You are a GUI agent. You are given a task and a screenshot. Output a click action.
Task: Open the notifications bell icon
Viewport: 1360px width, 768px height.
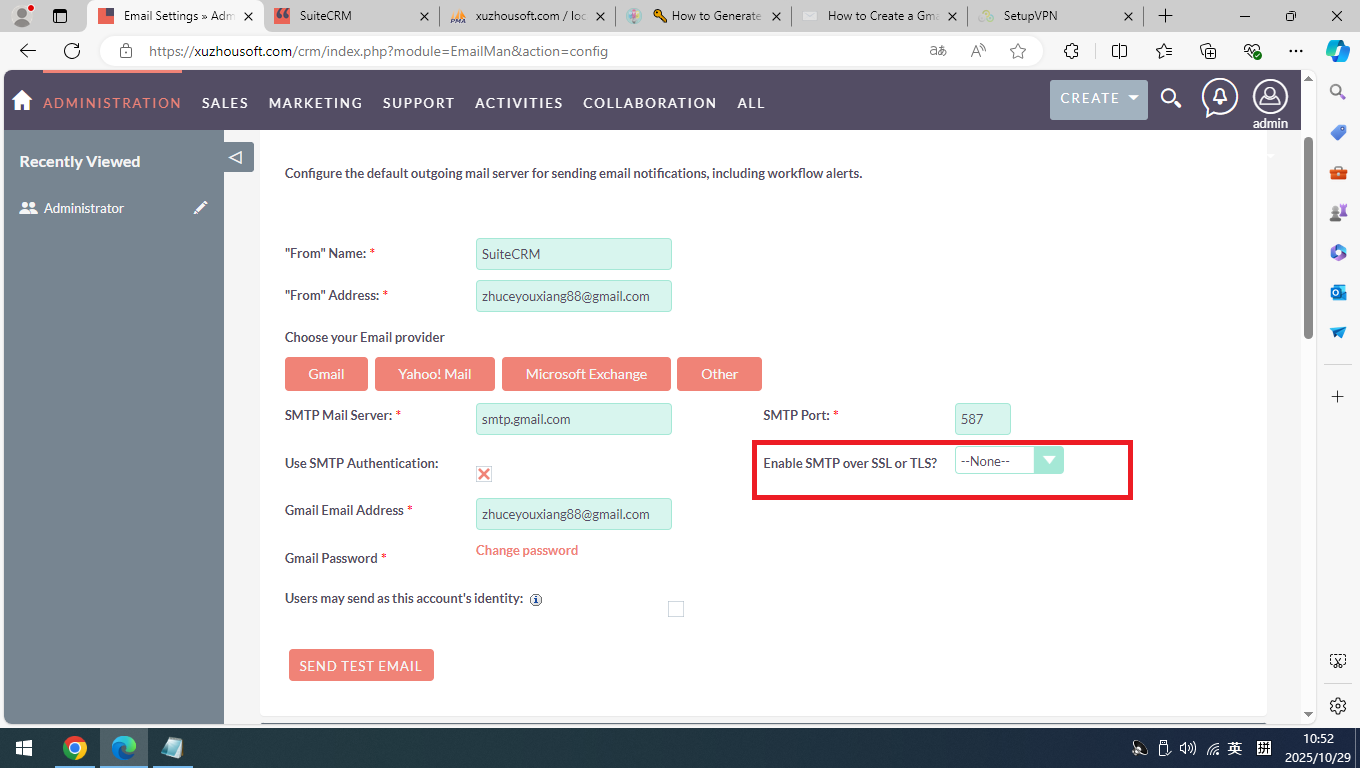coord(1219,97)
